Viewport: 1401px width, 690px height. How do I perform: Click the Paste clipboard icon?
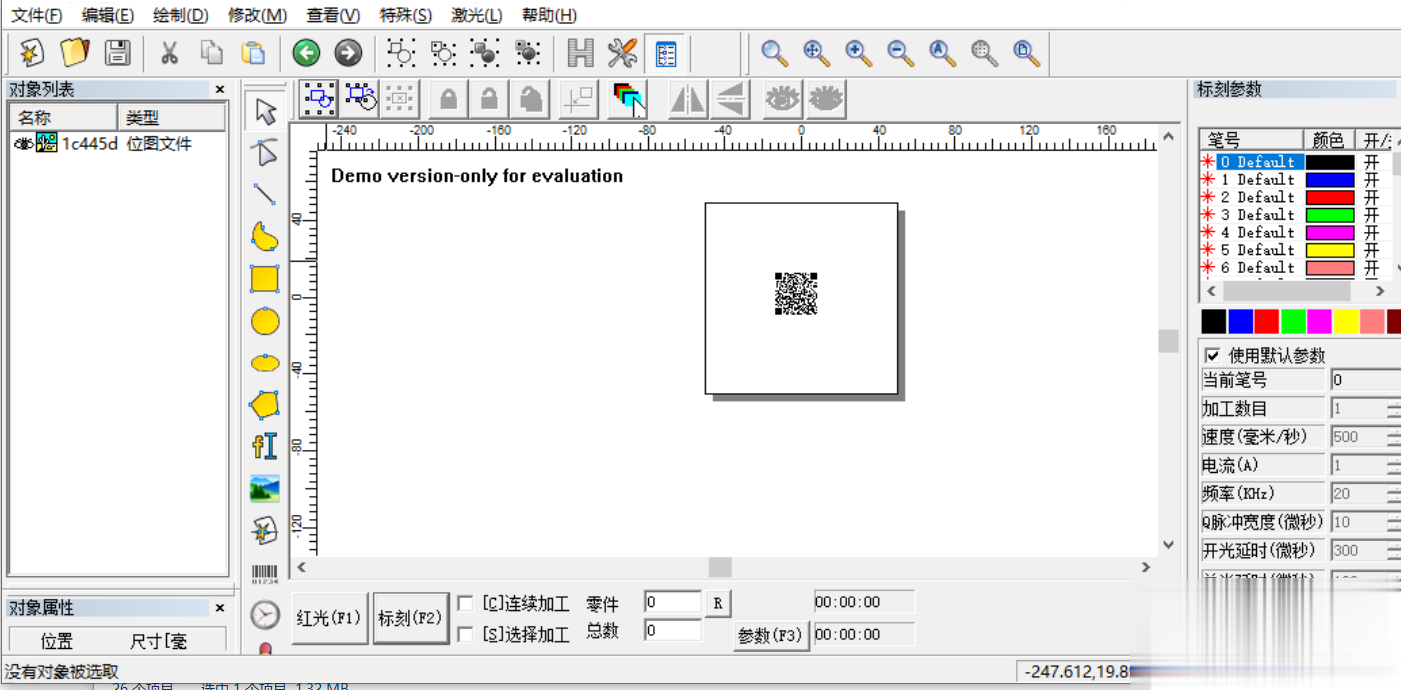[x=254, y=53]
